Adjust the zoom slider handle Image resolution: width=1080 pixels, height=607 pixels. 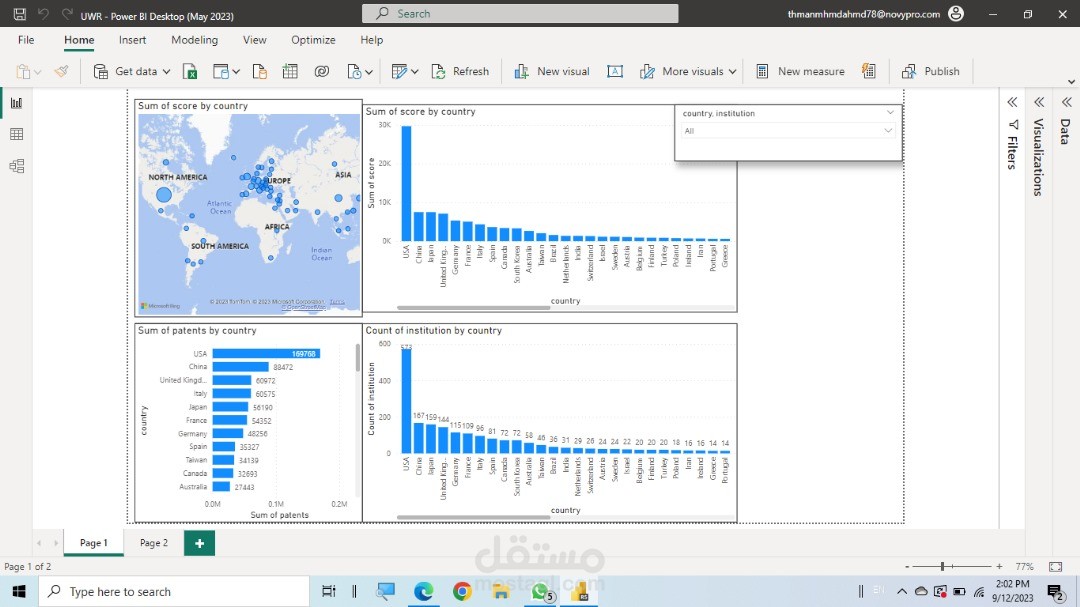point(942,566)
